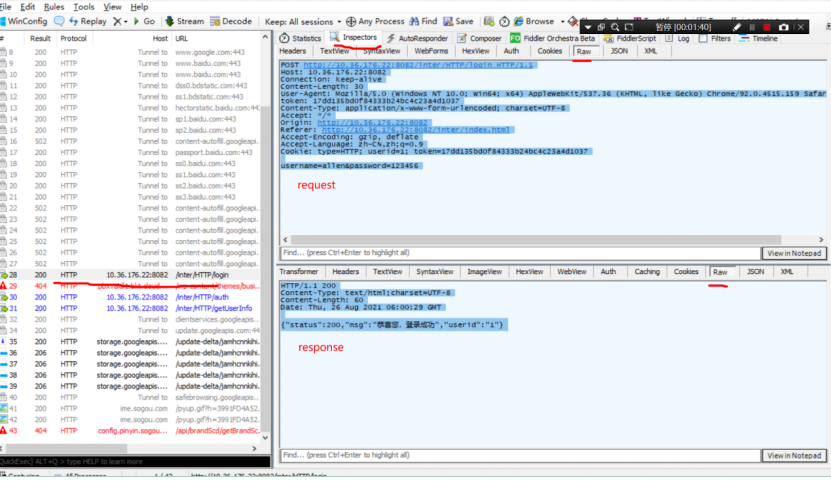The height and width of the screenshot is (481, 831).
Task: Check the Filters tab checkbox
Action: tap(703, 38)
